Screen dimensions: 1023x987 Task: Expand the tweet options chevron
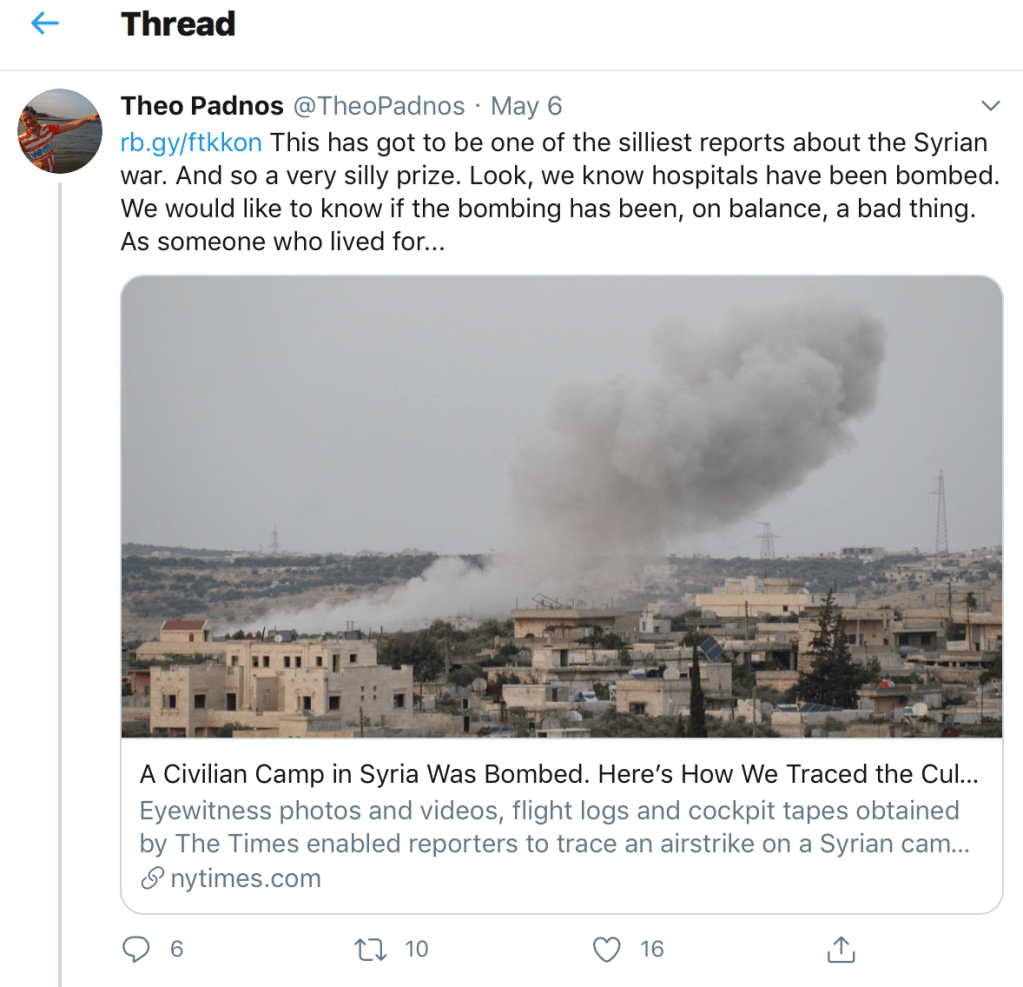[991, 106]
